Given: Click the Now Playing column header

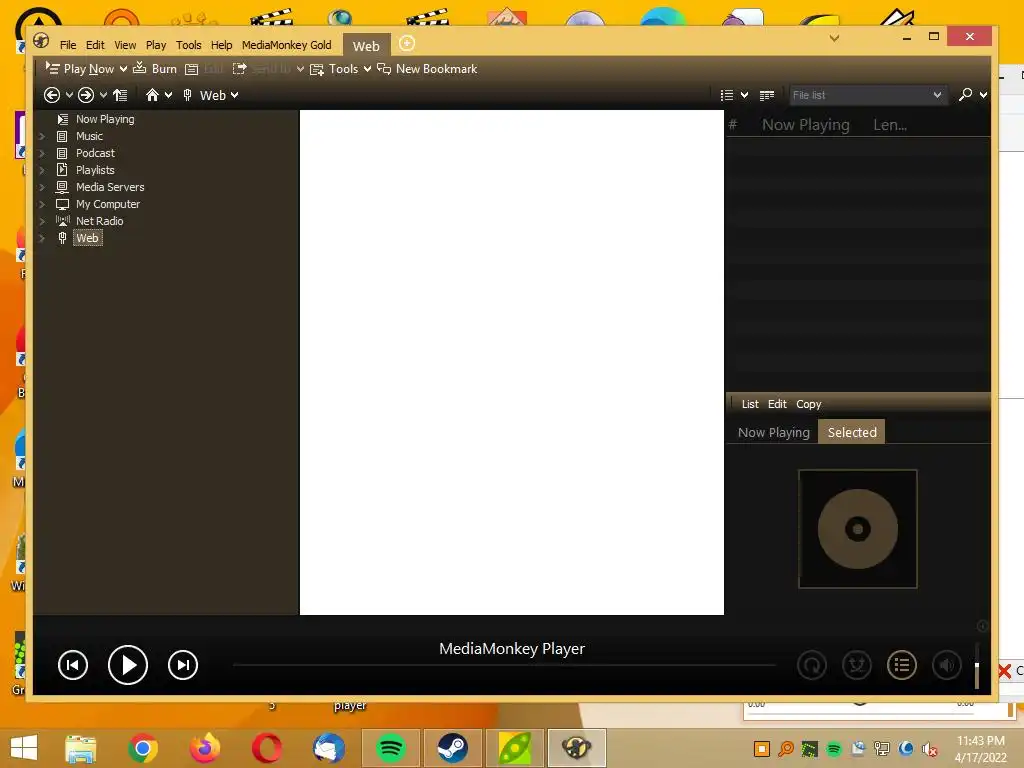Looking at the screenshot, I should click(805, 125).
